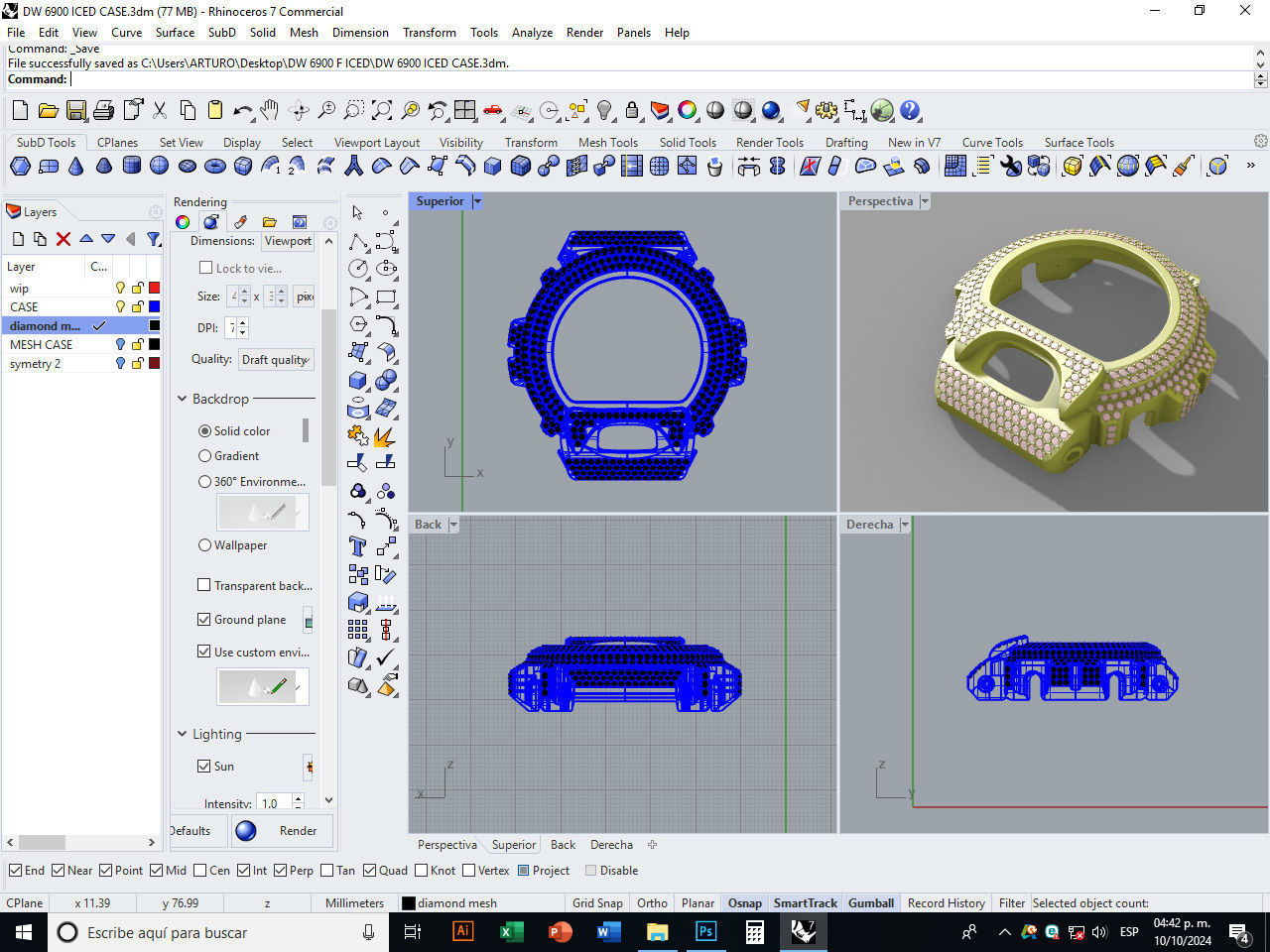This screenshot has width=1270, height=952.
Task: Toggle the Cen osnap checkbox
Action: click(x=199, y=871)
